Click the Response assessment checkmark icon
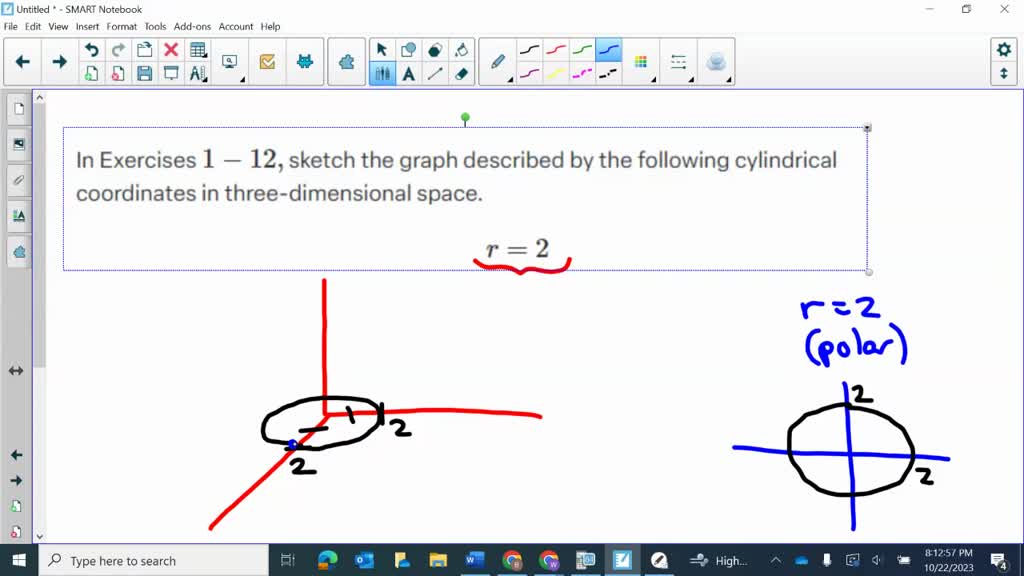 [x=267, y=62]
